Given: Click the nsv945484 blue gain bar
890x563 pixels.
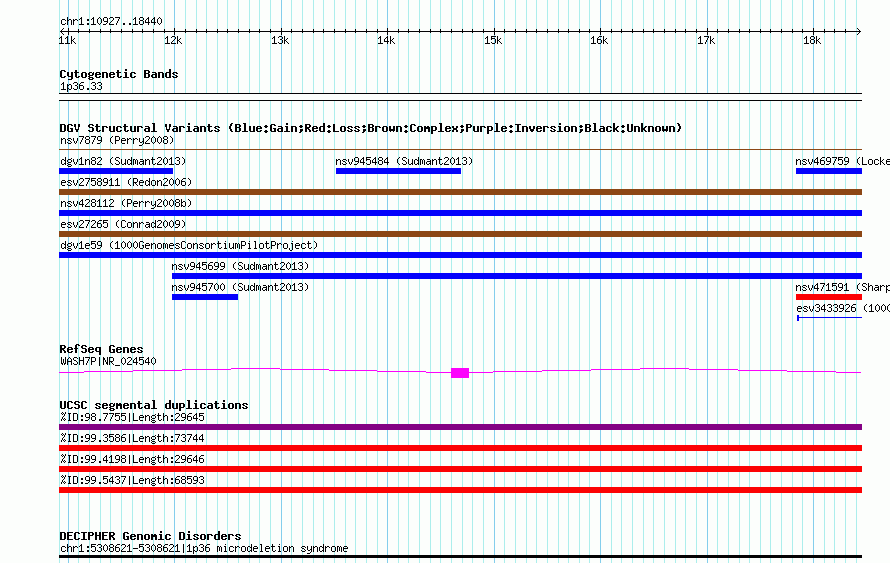Looking at the screenshot, I should click(x=398, y=171).
